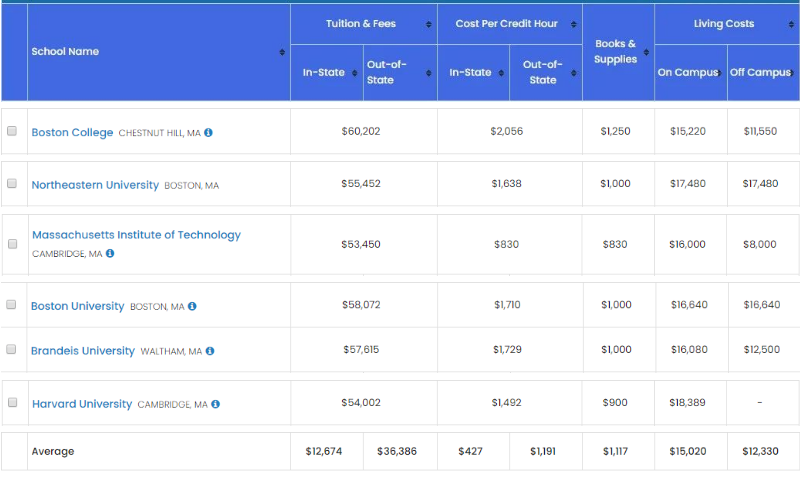The image size is (800, 480).
Task: Sort by Off Campus living cost arrow
Action: 791,73
